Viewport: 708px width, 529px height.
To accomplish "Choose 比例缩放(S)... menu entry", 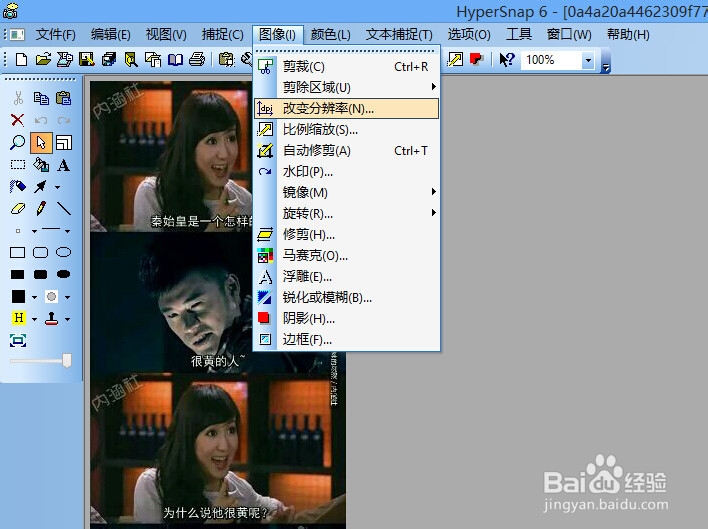I will point(346,130).
